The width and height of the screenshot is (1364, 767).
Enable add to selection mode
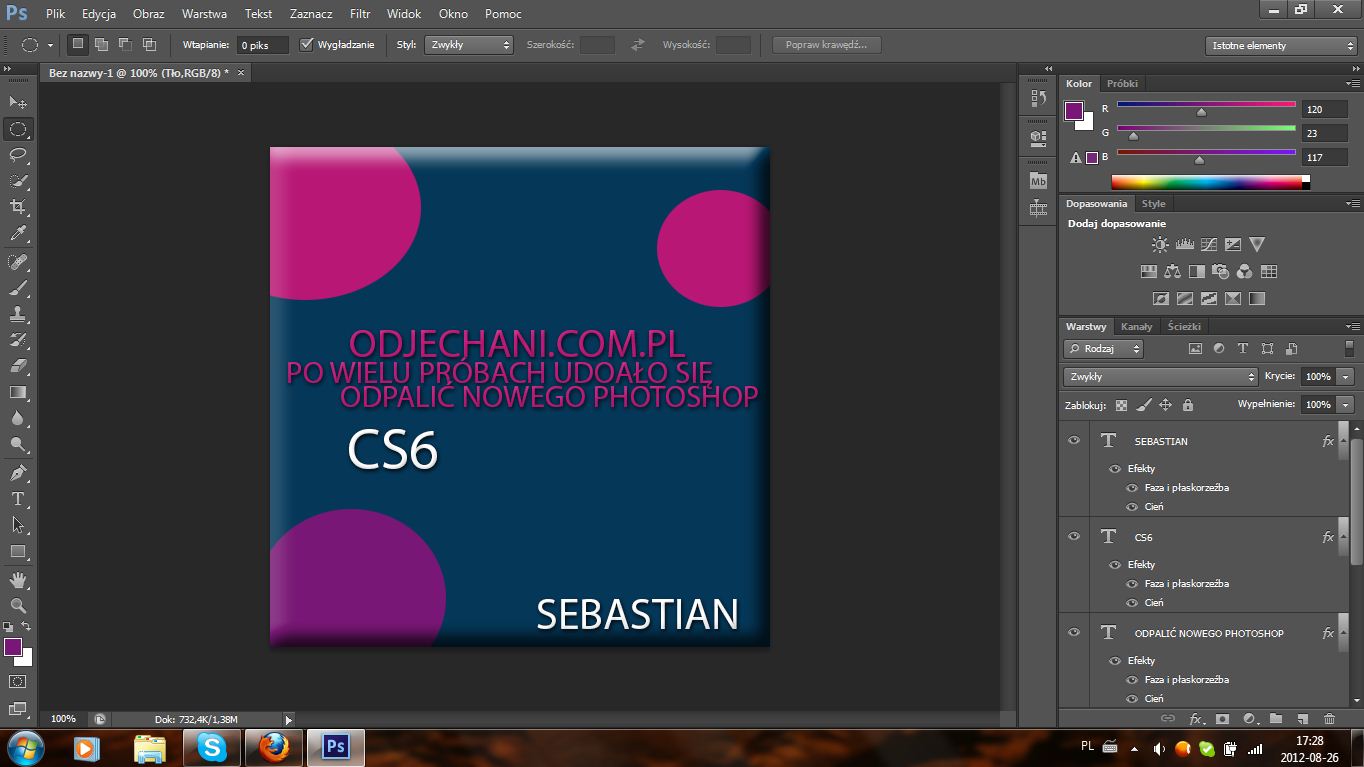[x=101, y=44]
